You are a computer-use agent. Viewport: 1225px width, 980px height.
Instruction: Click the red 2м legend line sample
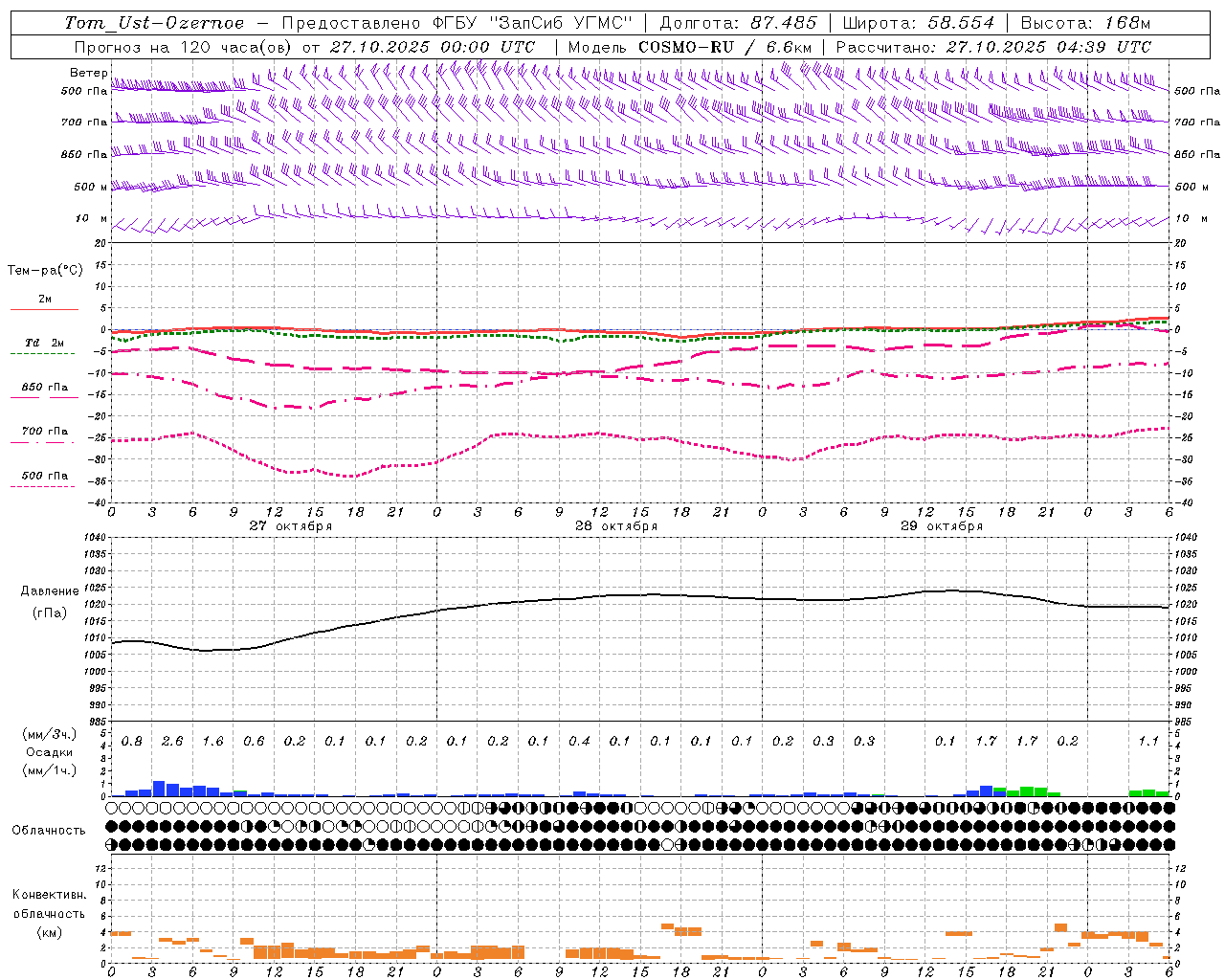44,309
